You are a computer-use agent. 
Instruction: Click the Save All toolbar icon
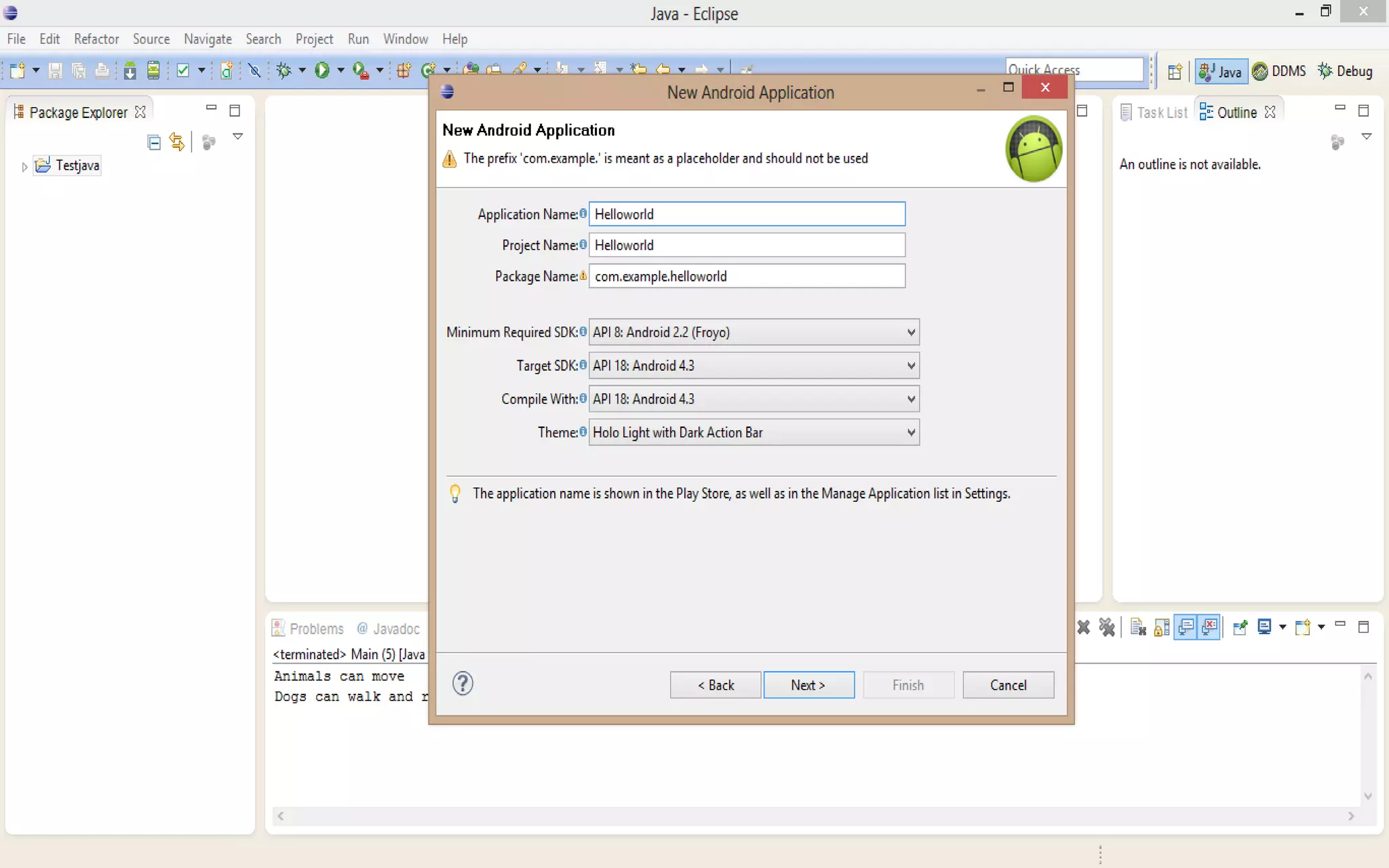[79, 70]
